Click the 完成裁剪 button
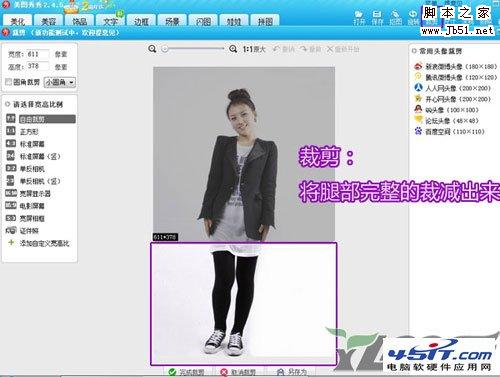This screenshot has height=377, width=500. click(187, 372)
